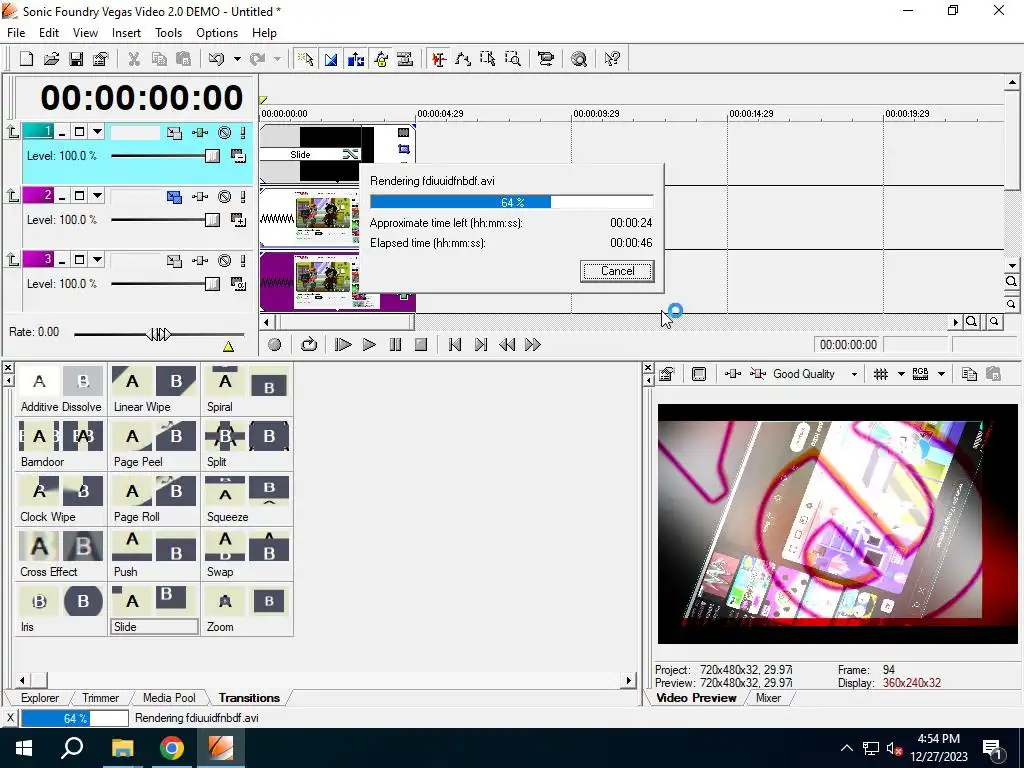
Task: Open a project with the folder icon
Action: 51,59
